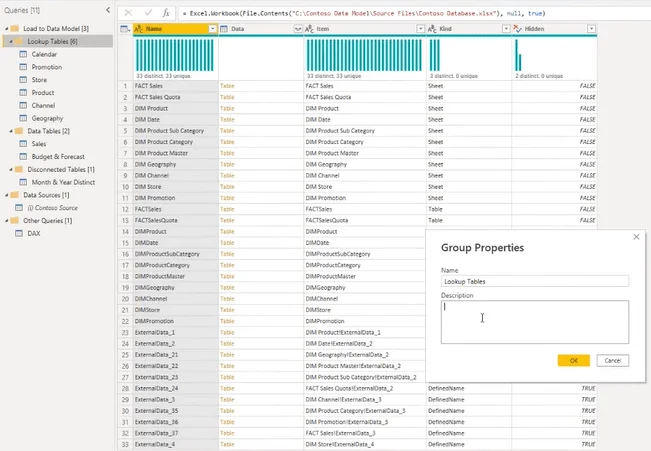Viewport: 651px width, 451px height.
Task: Select row number 20 header
Action: coord(125,299)
